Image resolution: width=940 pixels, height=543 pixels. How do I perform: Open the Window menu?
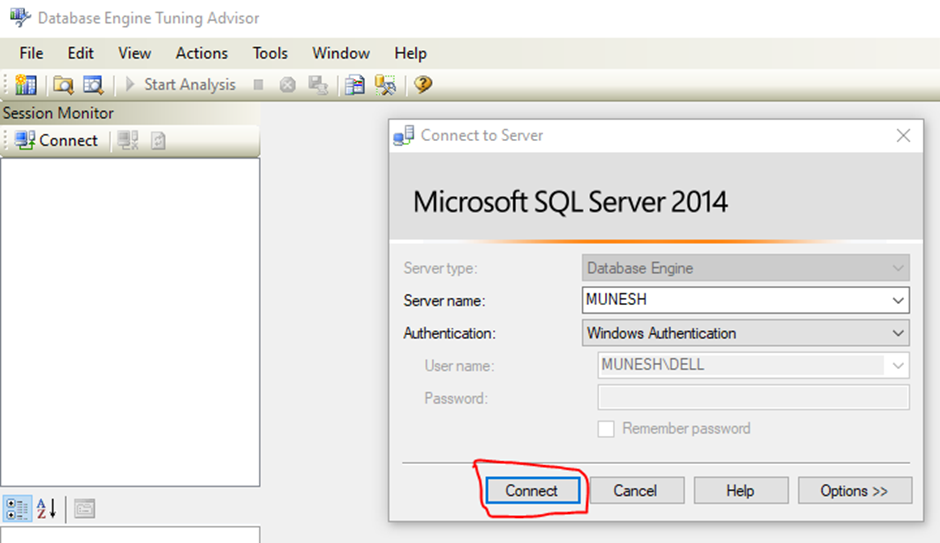[341, 53]
